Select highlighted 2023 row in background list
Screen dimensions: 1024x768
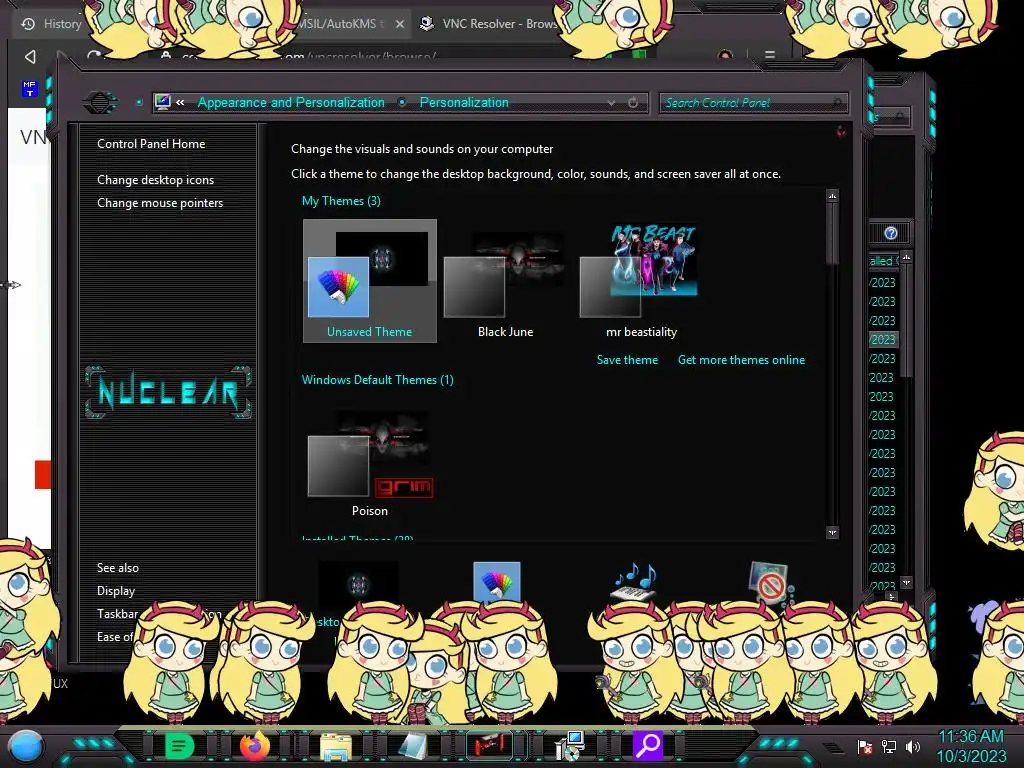883,340
